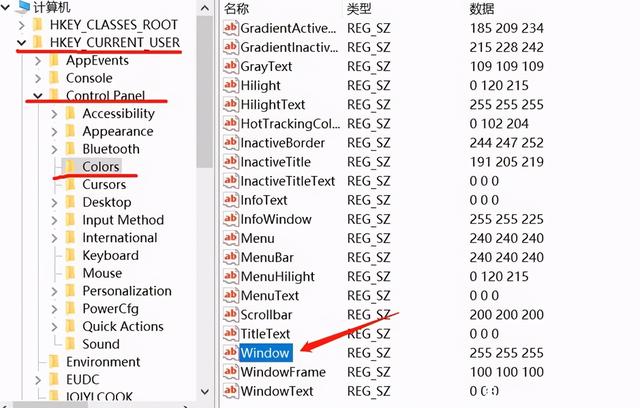Click the InfoWindow string icon
Viewport: 640px width, 408px height.
(x=230, y=219)
